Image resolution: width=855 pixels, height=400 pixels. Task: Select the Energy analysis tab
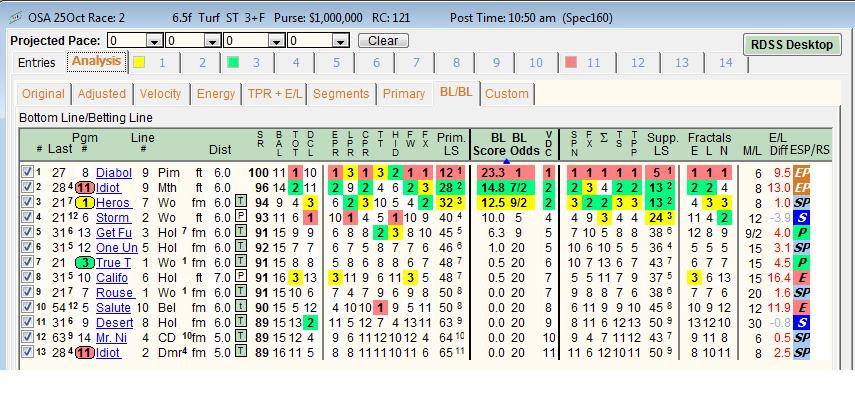point(216,94)
